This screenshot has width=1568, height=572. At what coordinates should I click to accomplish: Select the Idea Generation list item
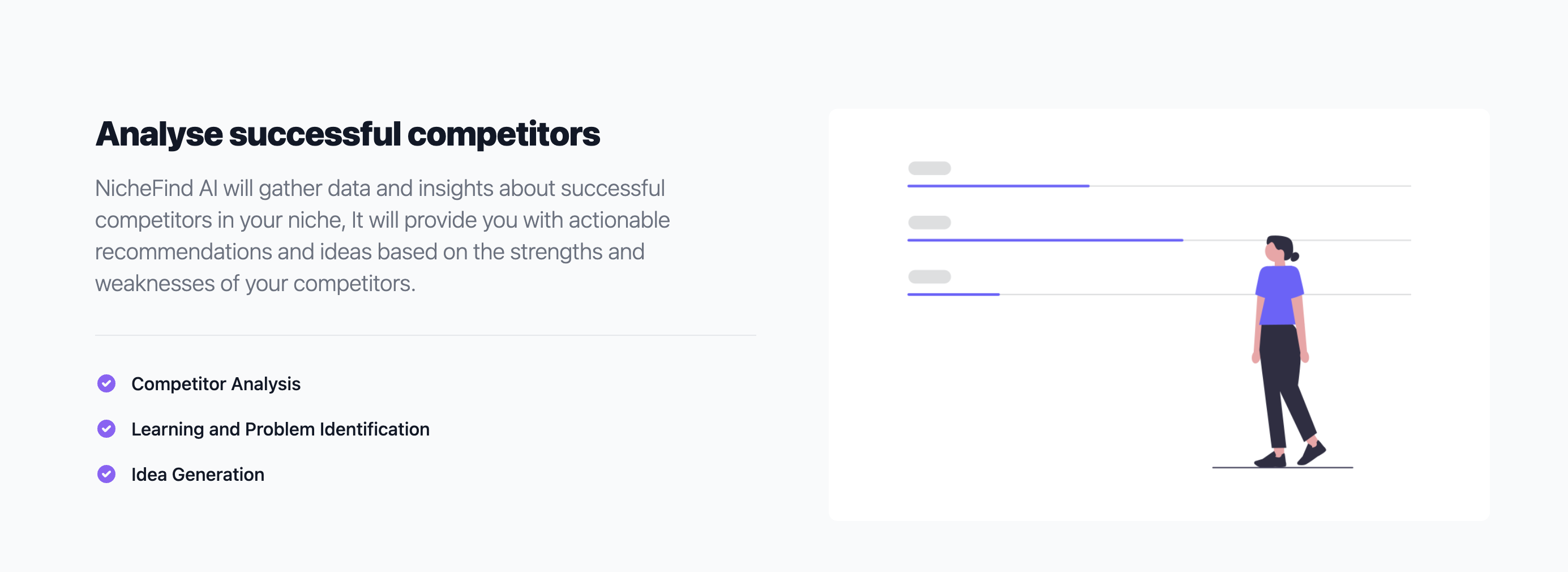click(181, 475)
